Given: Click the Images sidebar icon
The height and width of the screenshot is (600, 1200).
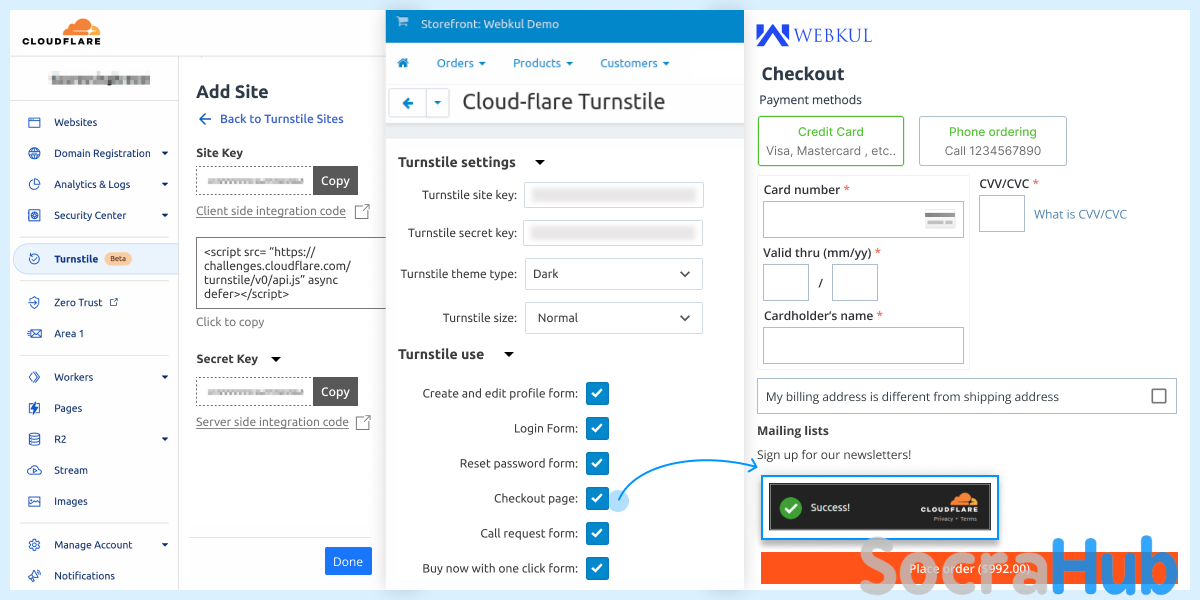Looking at the screenshot, I should (x=34, y=501).
